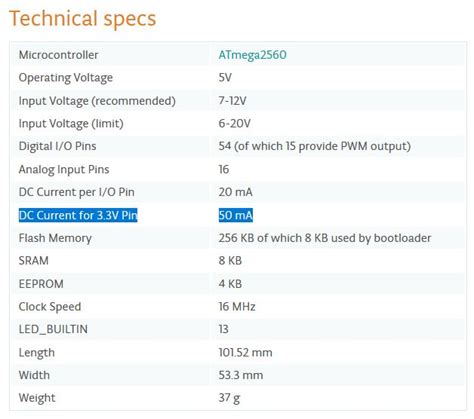Viewport: 474px width, 419px height.
Task: Click the highlighted 50 mA value
Action: pyautogui.click(x=236, y=215)
